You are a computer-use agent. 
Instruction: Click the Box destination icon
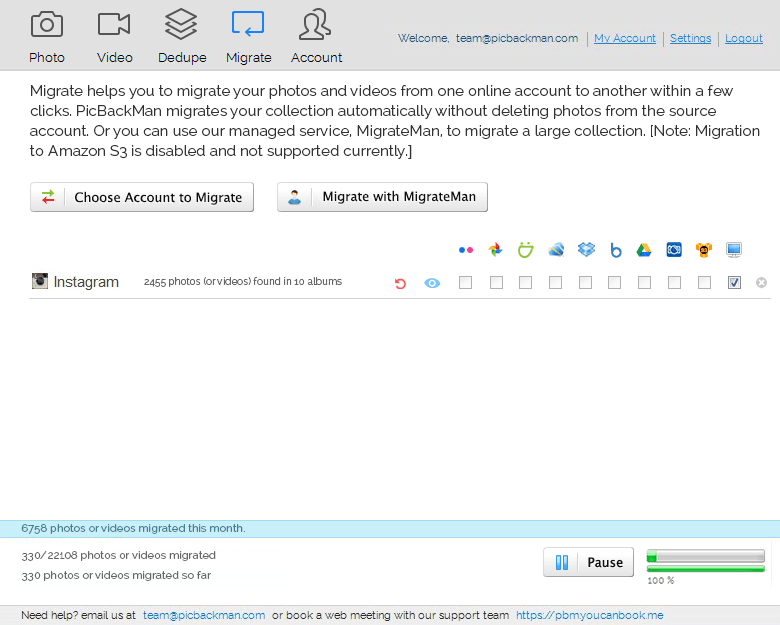click(x=615, y=250)
